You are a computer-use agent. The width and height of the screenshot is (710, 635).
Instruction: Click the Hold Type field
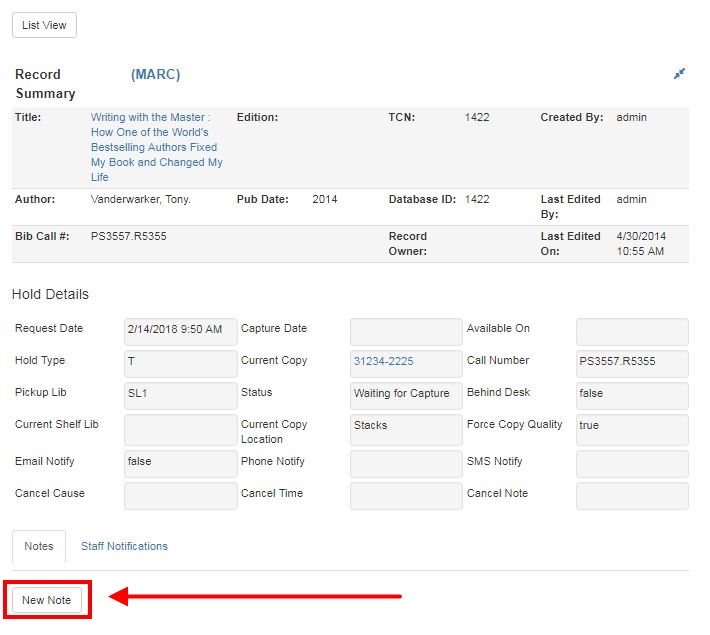pyautogui.click(x=180, y=364)
